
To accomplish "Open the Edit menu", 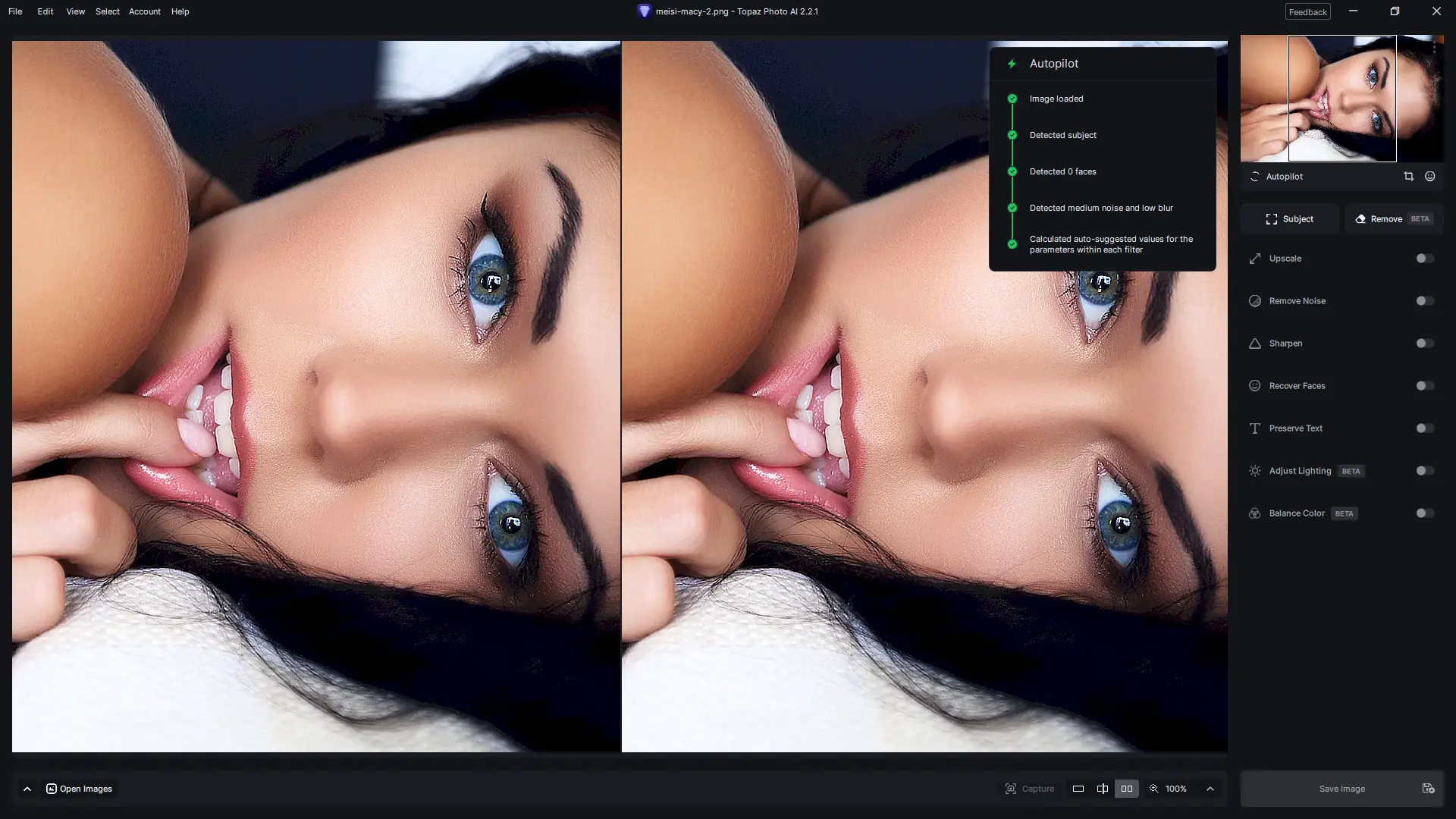I will pyautogui.click(x=45, y=11).
